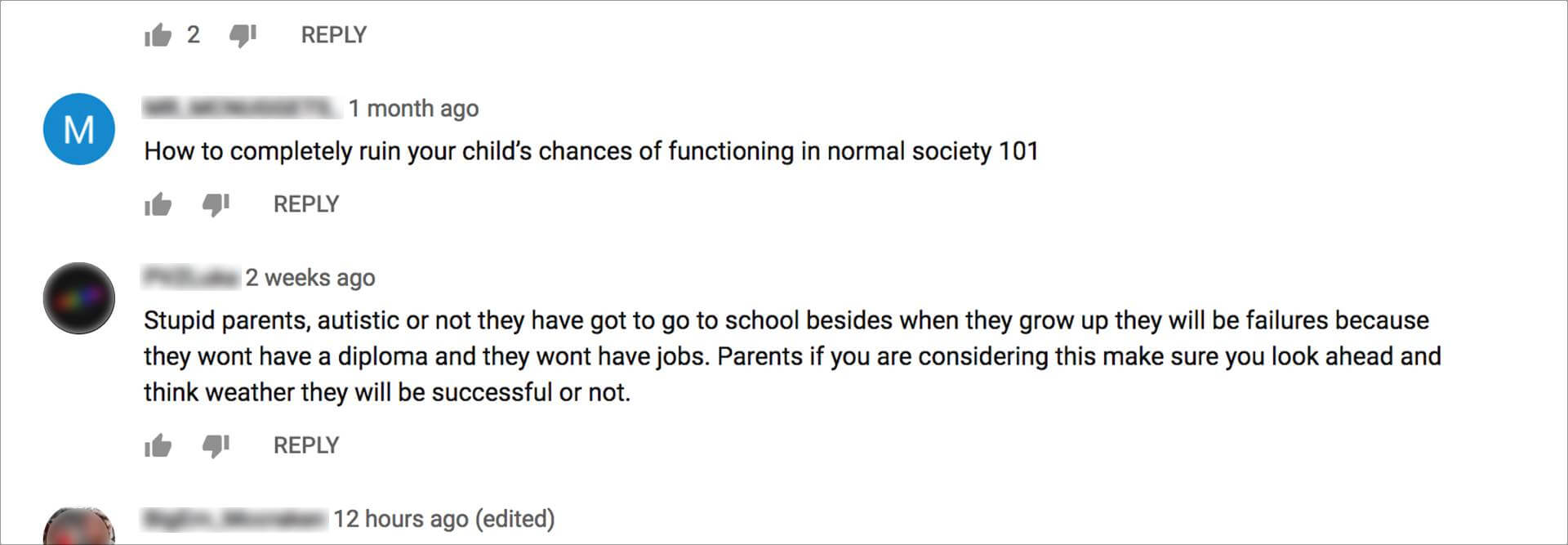Click the like count number 2
Screen dimensions: 1568x545
pyautogui.click(x=194, y=35)
